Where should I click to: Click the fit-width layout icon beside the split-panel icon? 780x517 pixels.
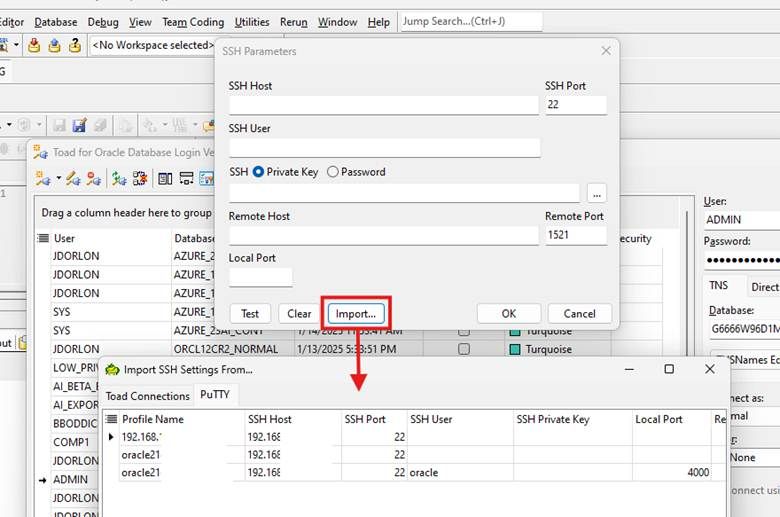(187, 178)
